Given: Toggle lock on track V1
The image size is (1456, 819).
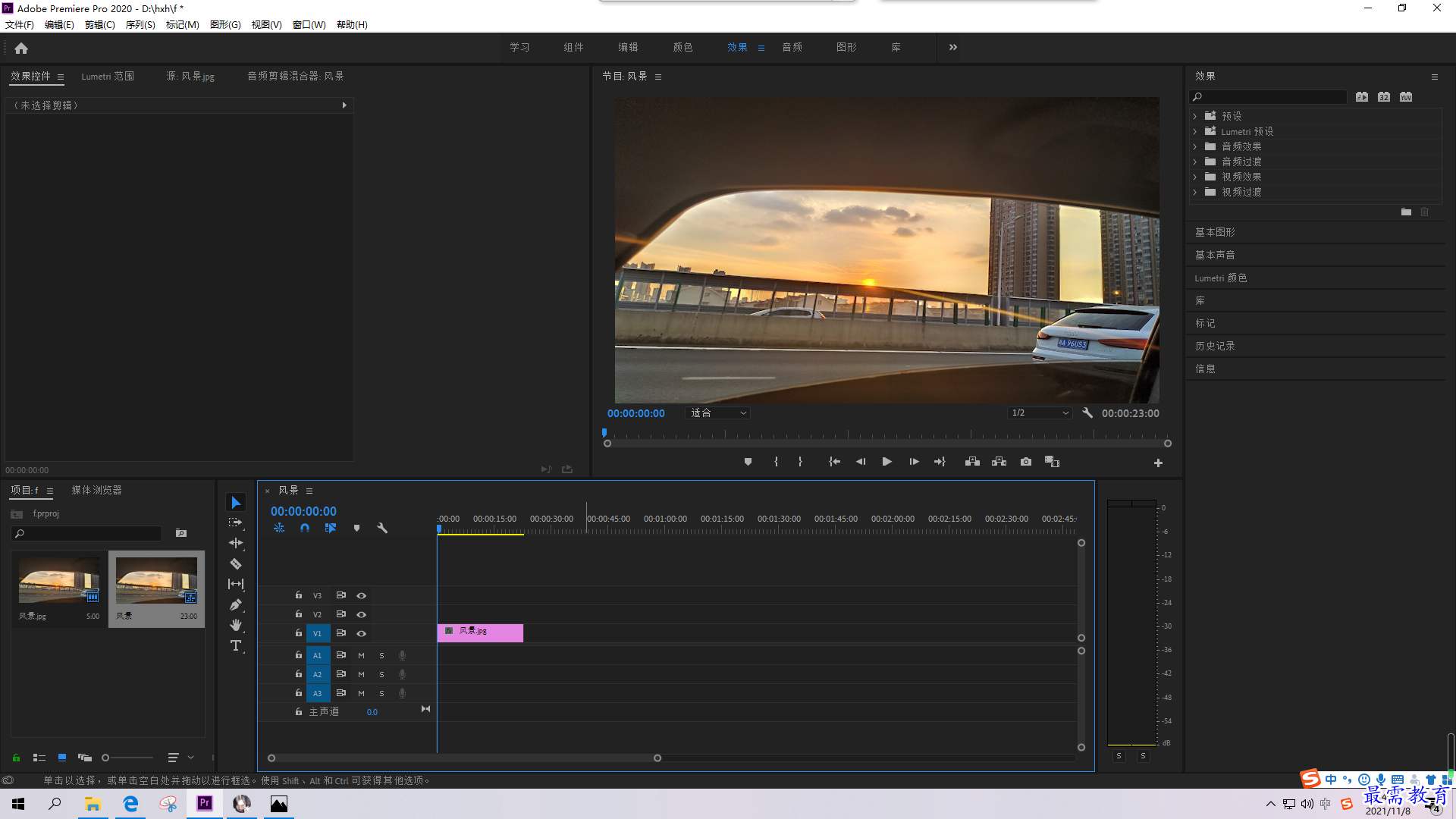Looking at the screenshot, I should point(299,633).
